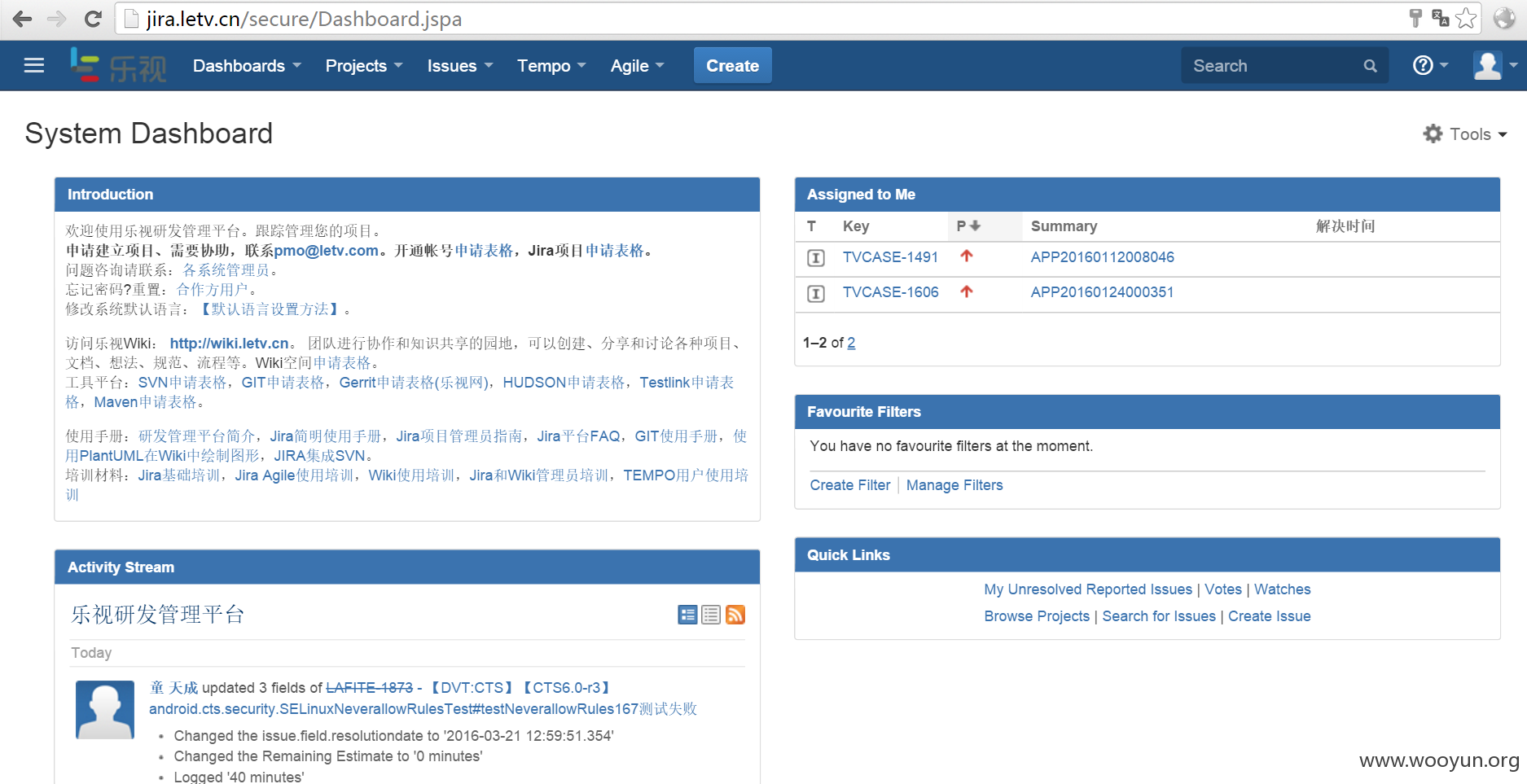
Task: Open GIT申请表格 link
Action: [283, 383]
